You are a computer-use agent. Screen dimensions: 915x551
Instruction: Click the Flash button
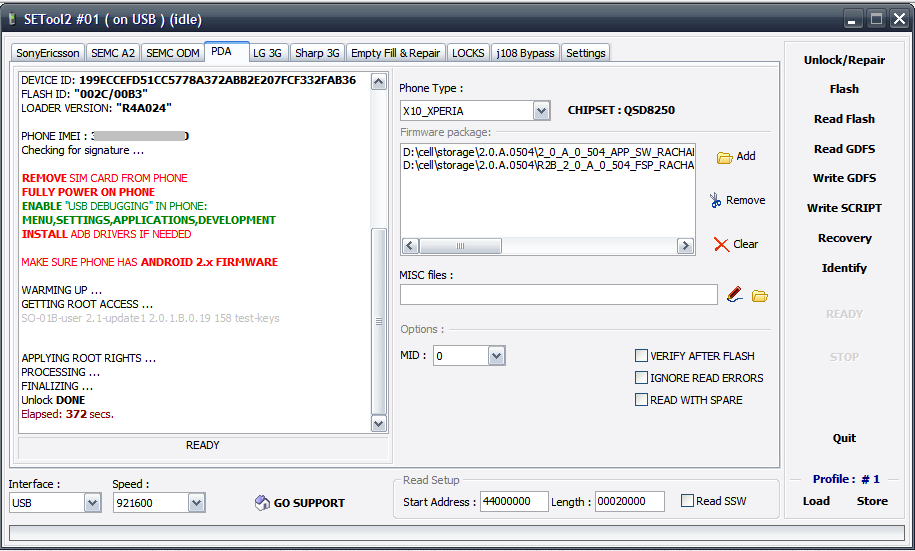tap(844, 89)
